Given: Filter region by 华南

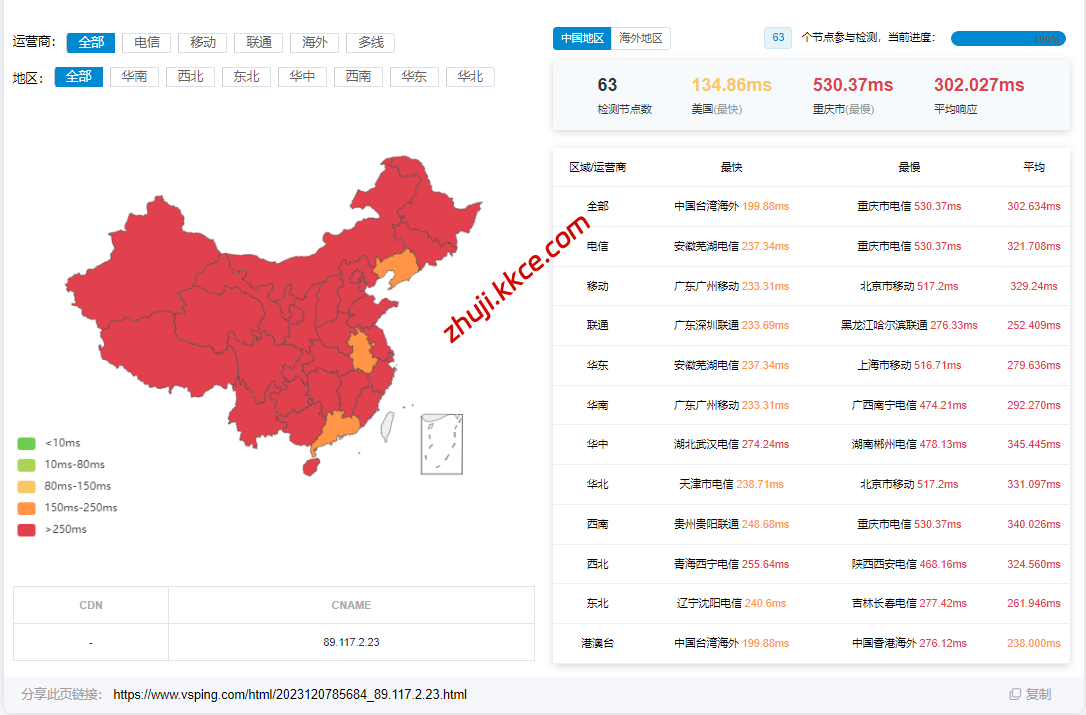Looking at the screenshot, I should click(134, 77).
